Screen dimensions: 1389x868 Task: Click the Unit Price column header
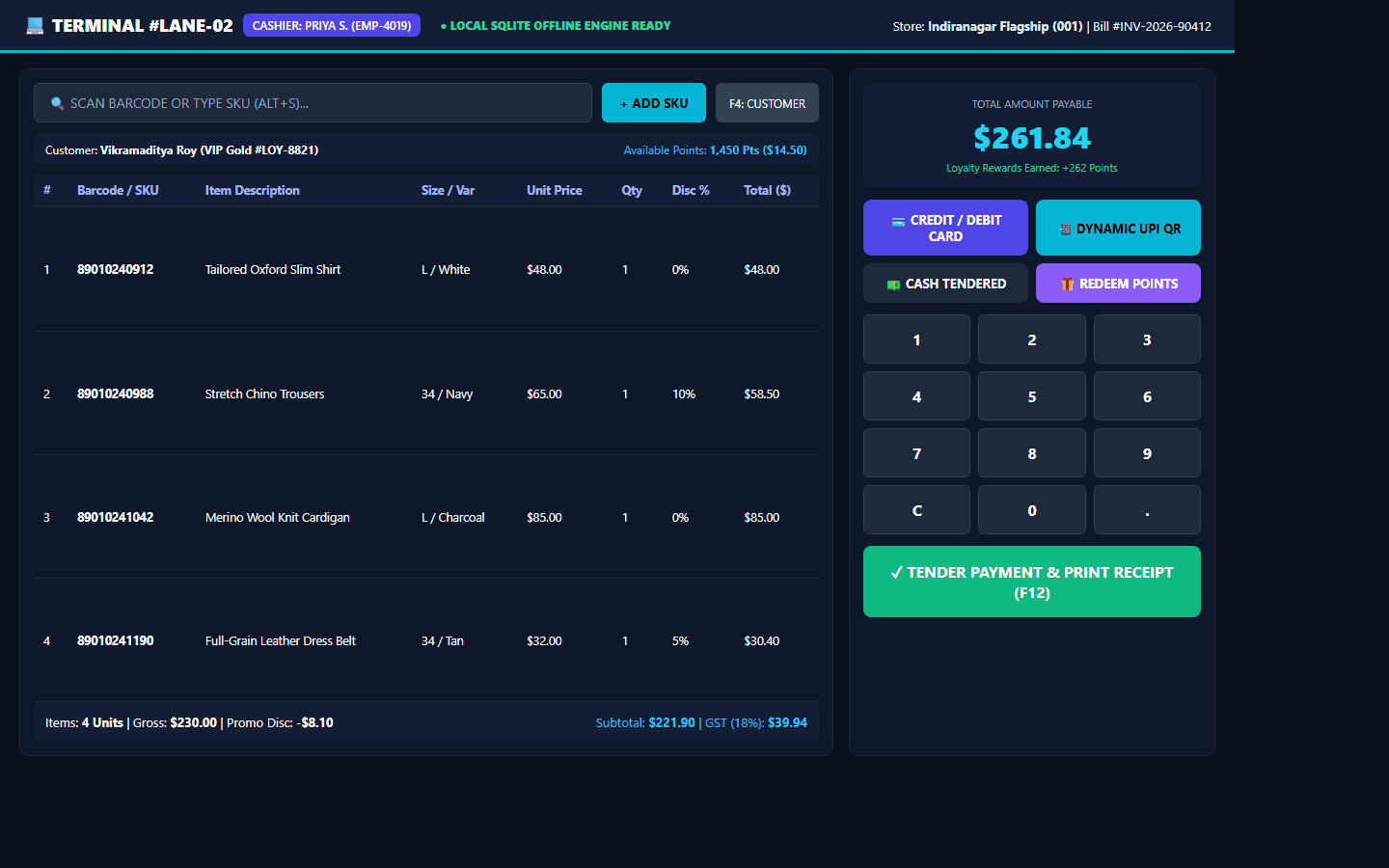(x=555, y=191)
